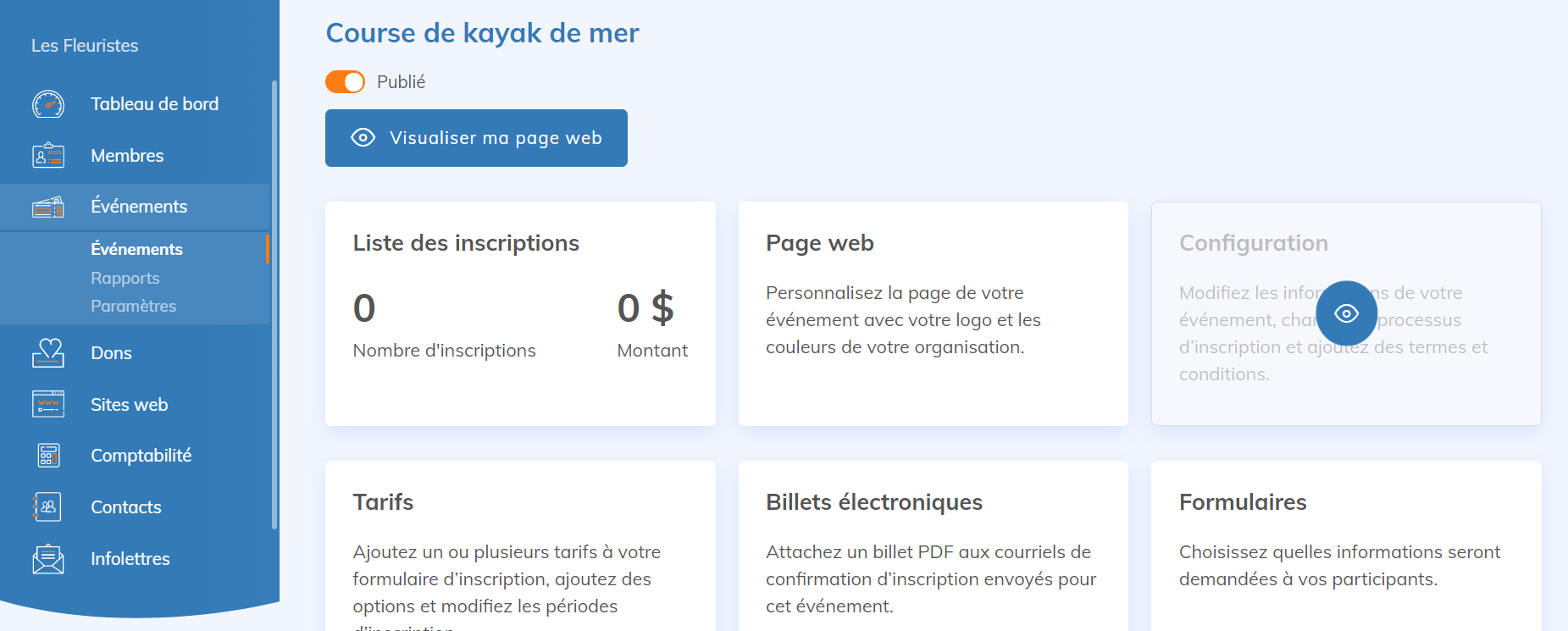Click the Infolettres envelope icon
Screen dimensions: 1568x631
48,559
